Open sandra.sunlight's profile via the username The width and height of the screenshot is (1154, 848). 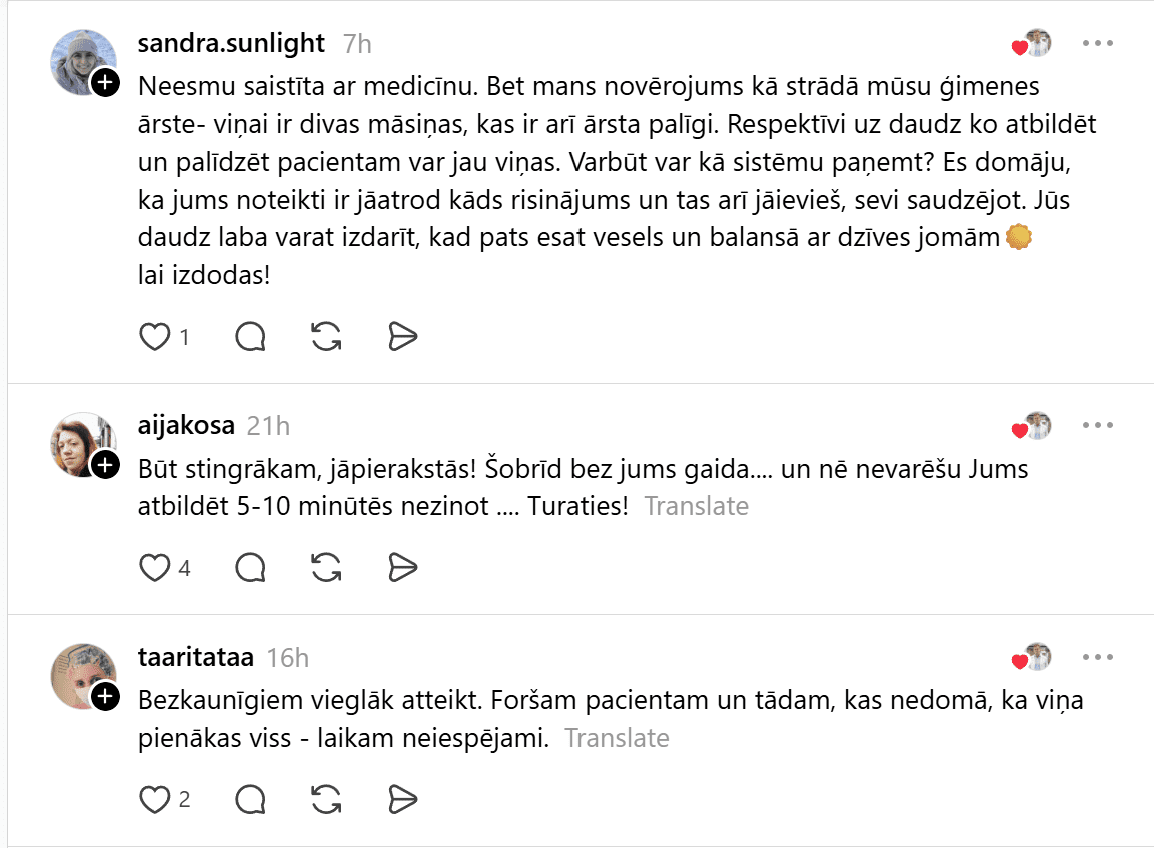231,43
